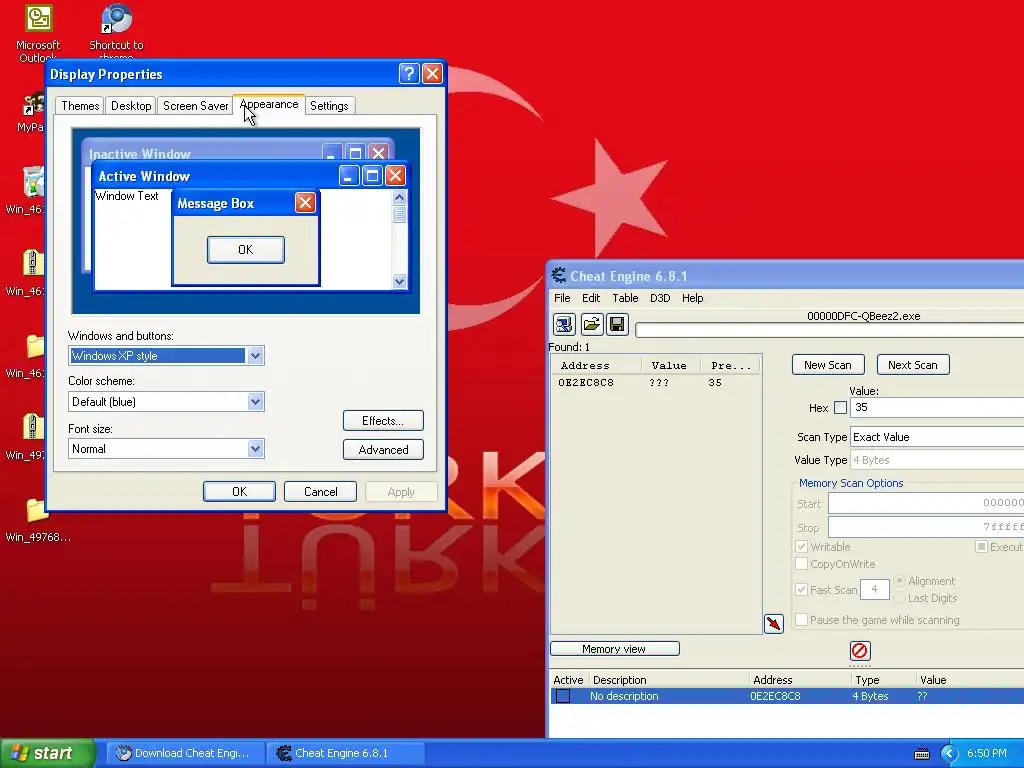Open process list in Cheat Engine
The height and width of the screenshot is (768, 1024).
click(564, 325)
